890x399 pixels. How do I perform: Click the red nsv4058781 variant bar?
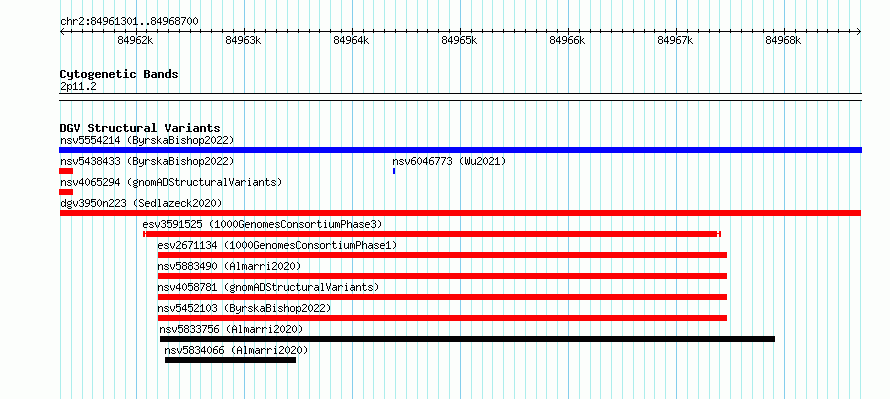442,297
